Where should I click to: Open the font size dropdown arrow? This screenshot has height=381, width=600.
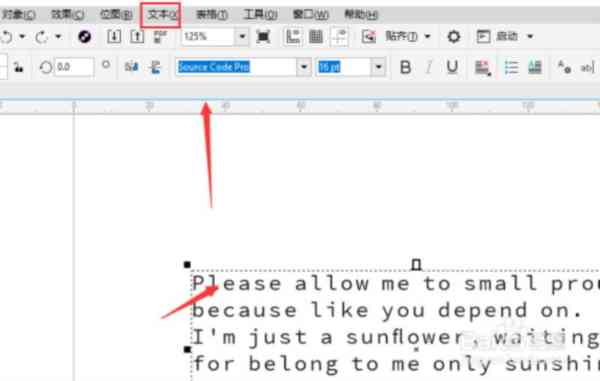tap(378, 67)
